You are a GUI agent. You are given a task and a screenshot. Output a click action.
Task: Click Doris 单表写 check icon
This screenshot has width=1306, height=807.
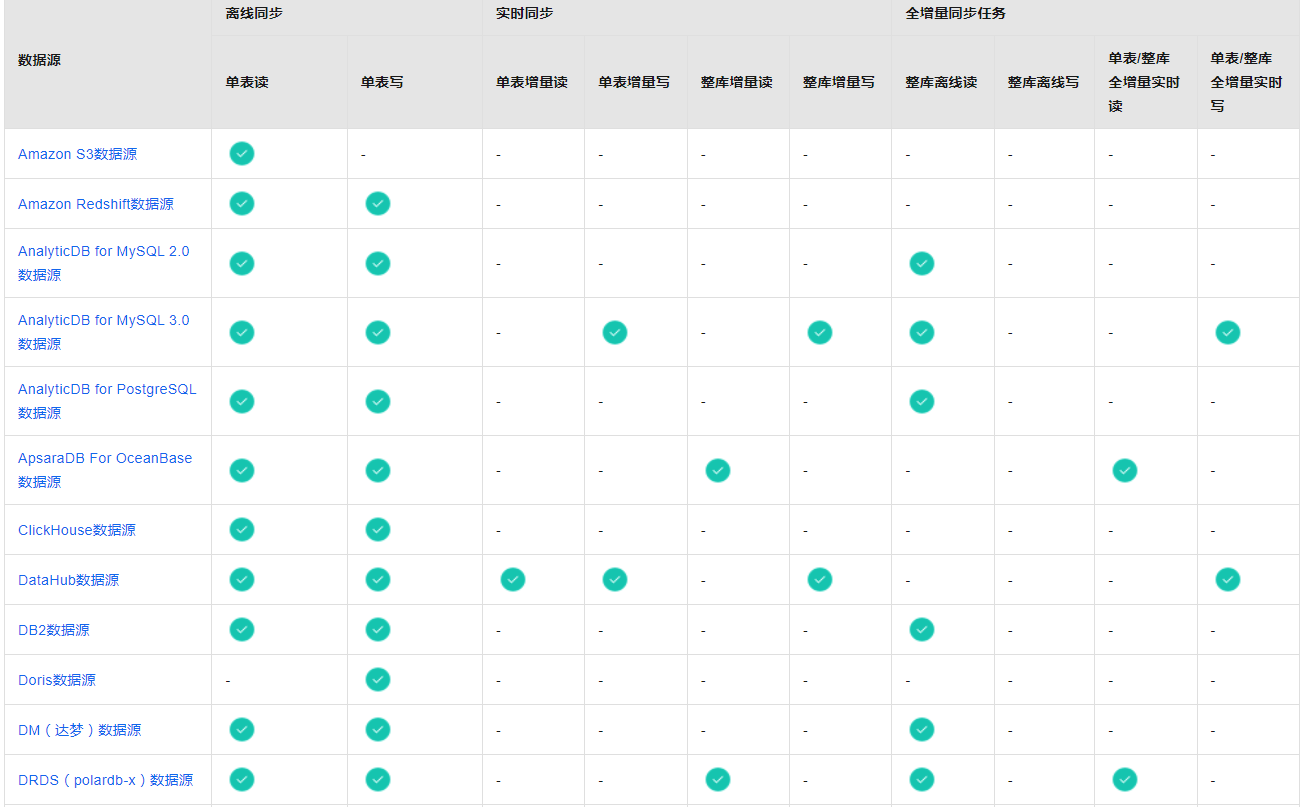(378, 680)
